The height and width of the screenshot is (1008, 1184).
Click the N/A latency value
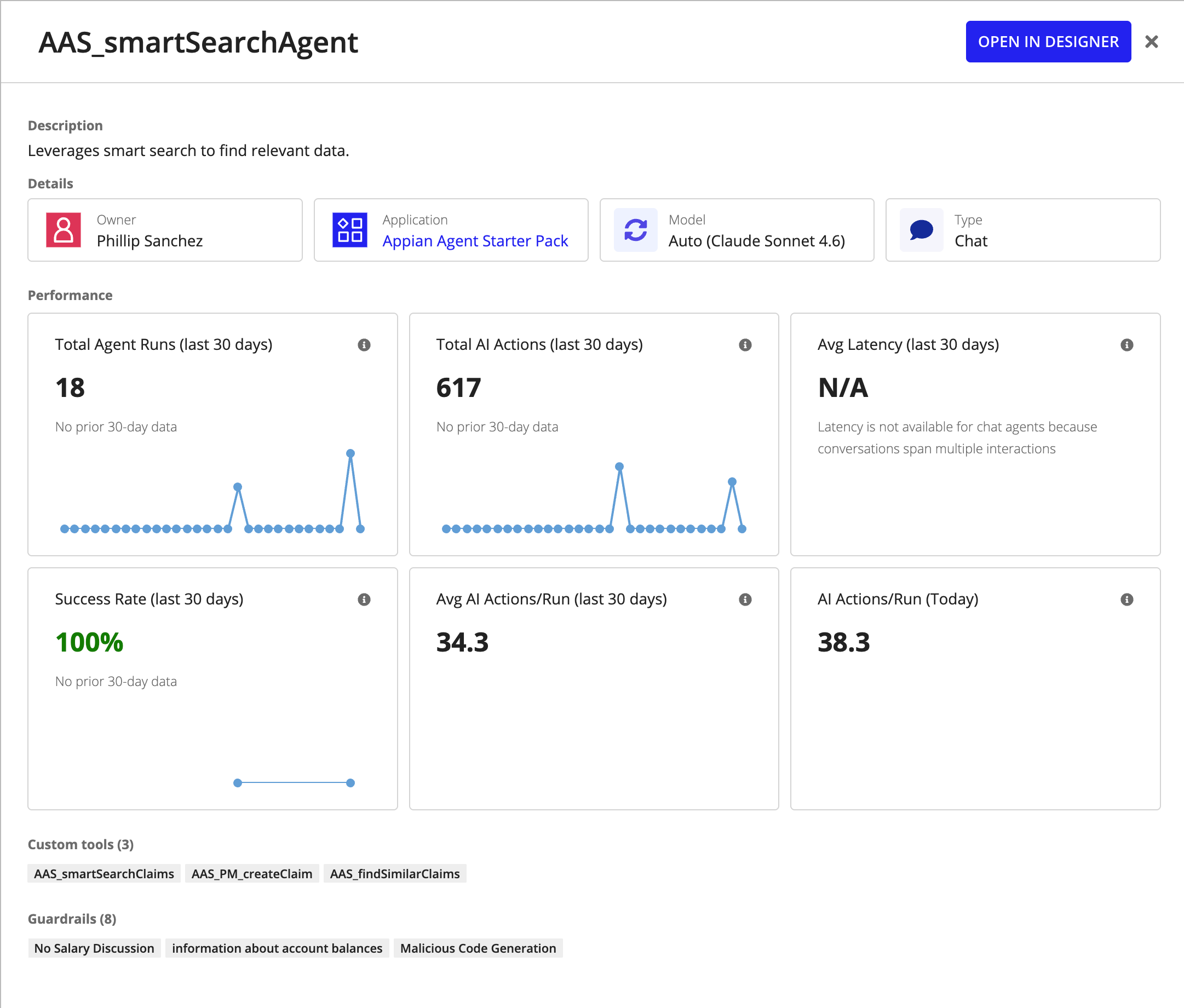[x=843, y=388]
